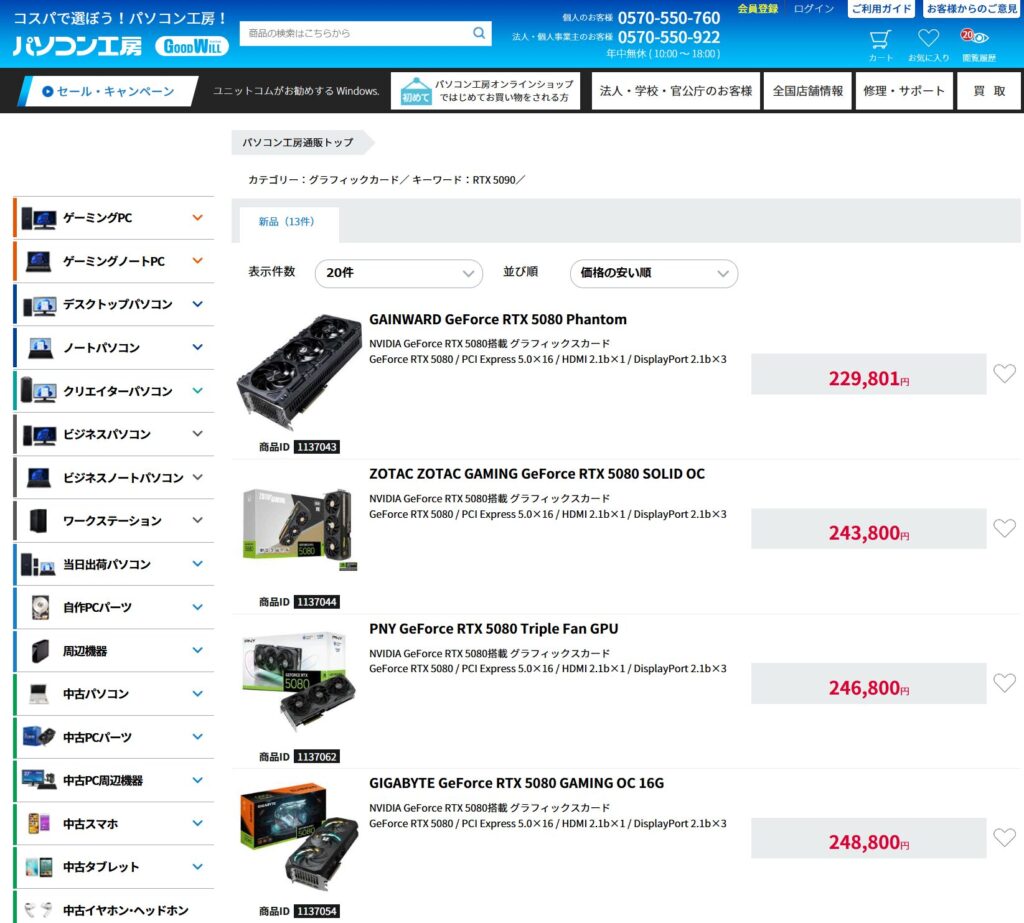Expand the ワークステーション chevron
Screen dimensions: 1024x923
click(x=197, y=521)
